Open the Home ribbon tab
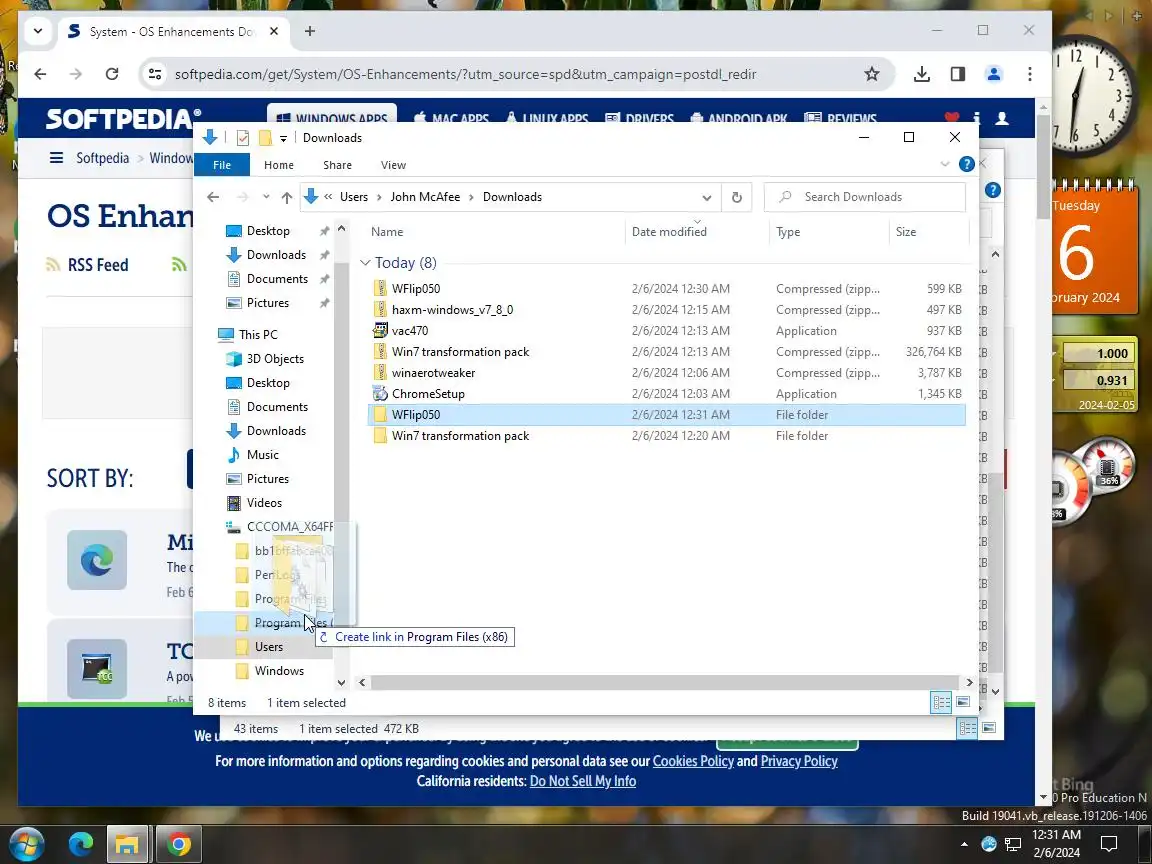Viewport: 1152px width, 864px height. point(278,165)
